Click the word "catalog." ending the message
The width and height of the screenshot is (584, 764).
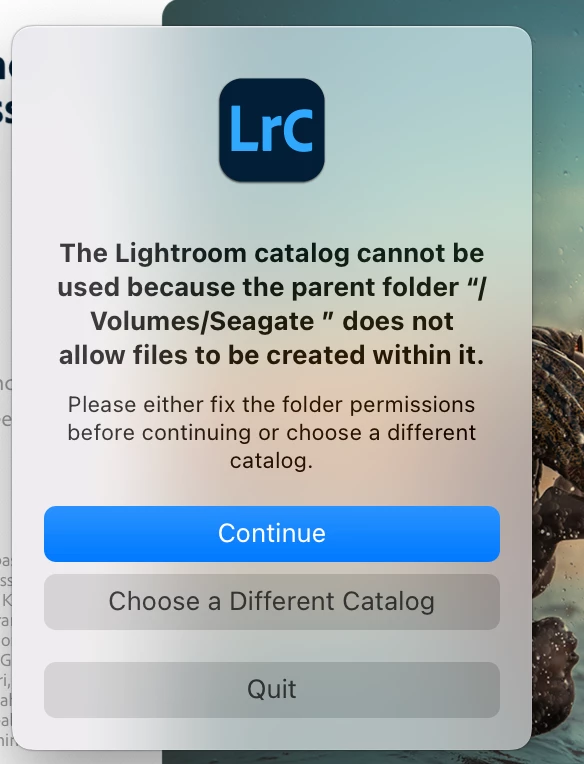271,461
